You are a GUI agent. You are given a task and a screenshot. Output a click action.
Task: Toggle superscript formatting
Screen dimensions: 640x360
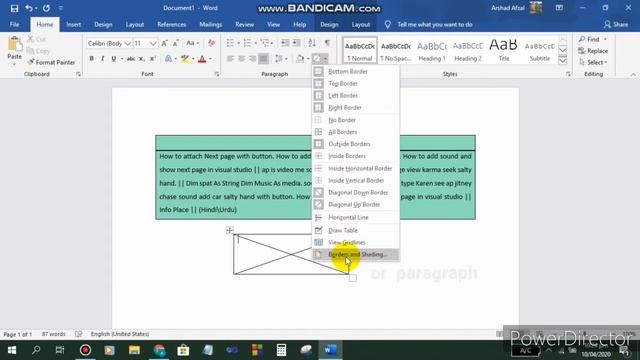(x=153, y=59)
